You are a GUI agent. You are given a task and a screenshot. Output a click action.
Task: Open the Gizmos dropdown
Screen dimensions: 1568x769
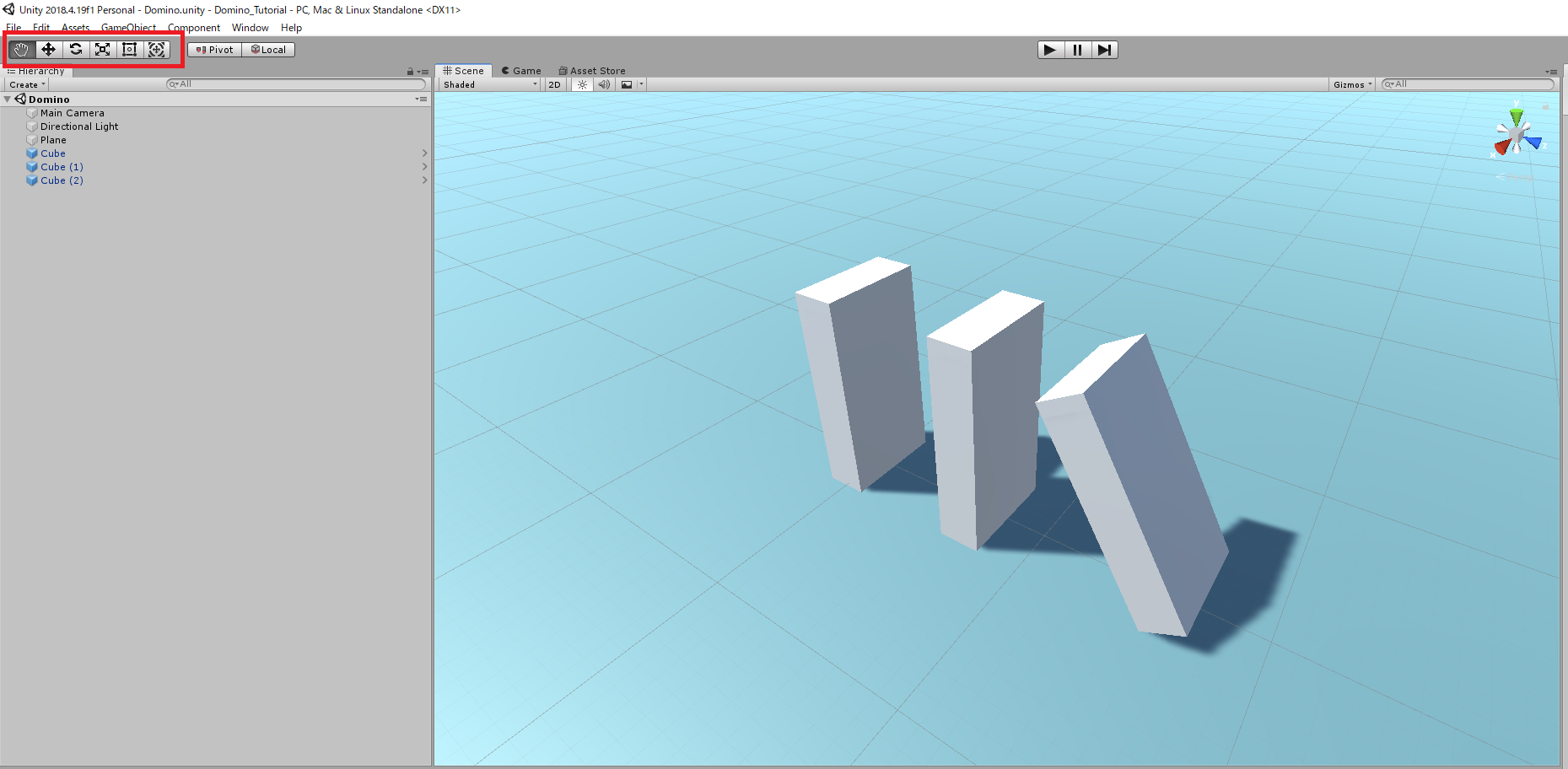point(1353,84)
